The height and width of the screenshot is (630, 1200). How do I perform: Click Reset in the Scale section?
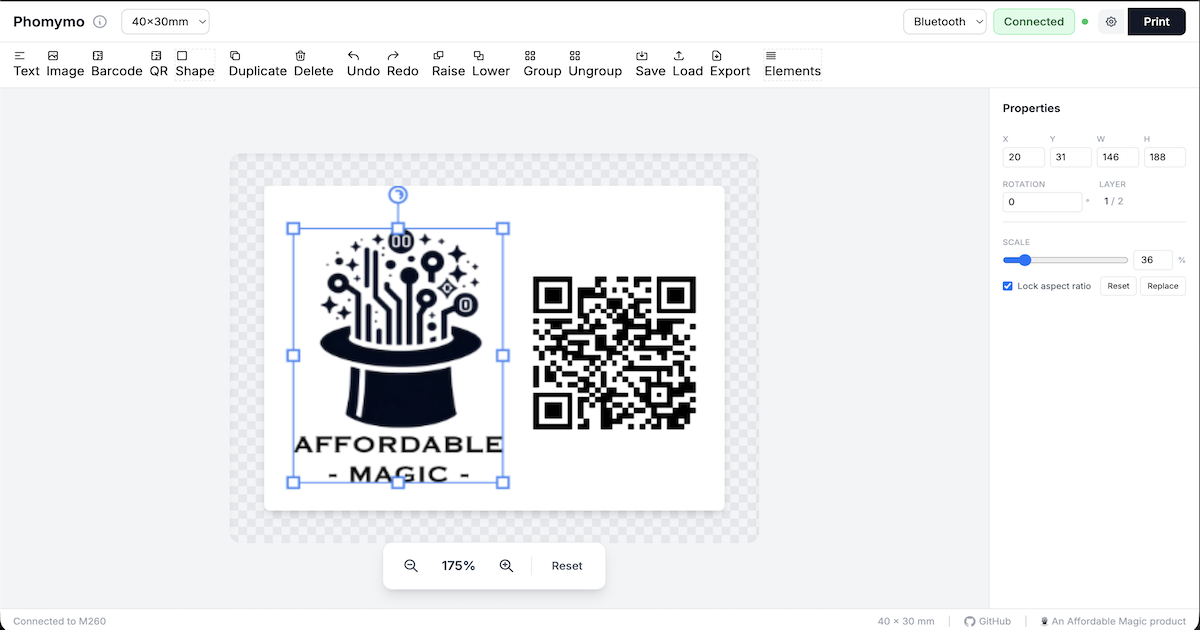(1118, 286)
